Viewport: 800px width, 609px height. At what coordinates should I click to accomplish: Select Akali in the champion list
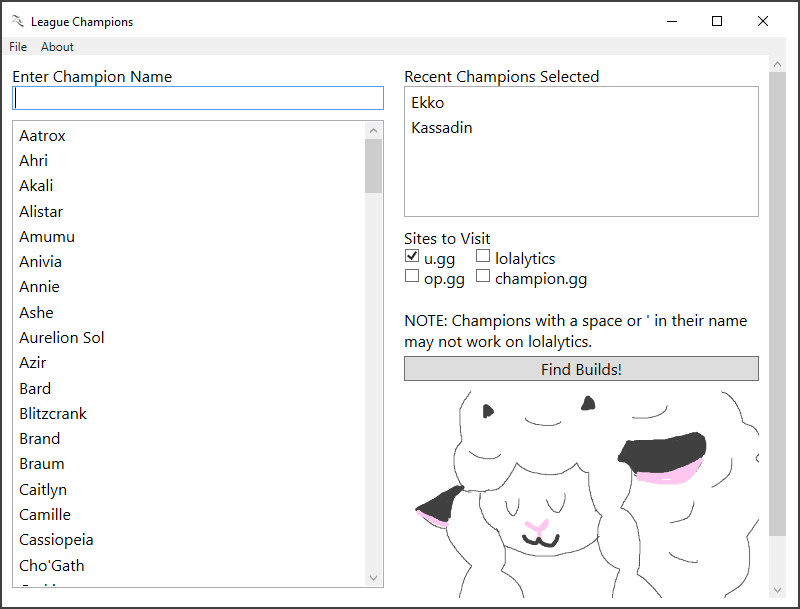pos(189,186)
